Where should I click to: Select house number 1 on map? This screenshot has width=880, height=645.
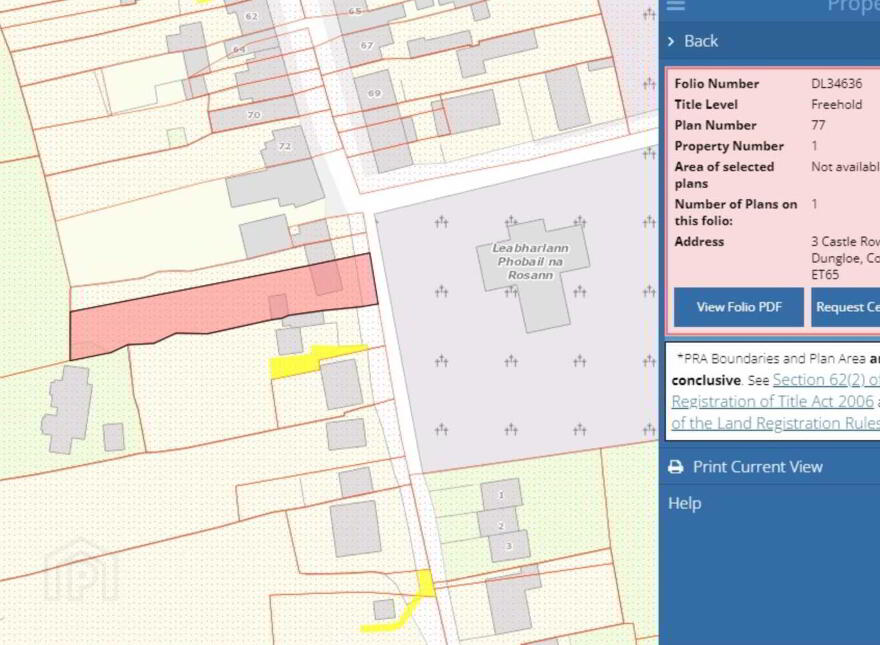click(501, 495)
